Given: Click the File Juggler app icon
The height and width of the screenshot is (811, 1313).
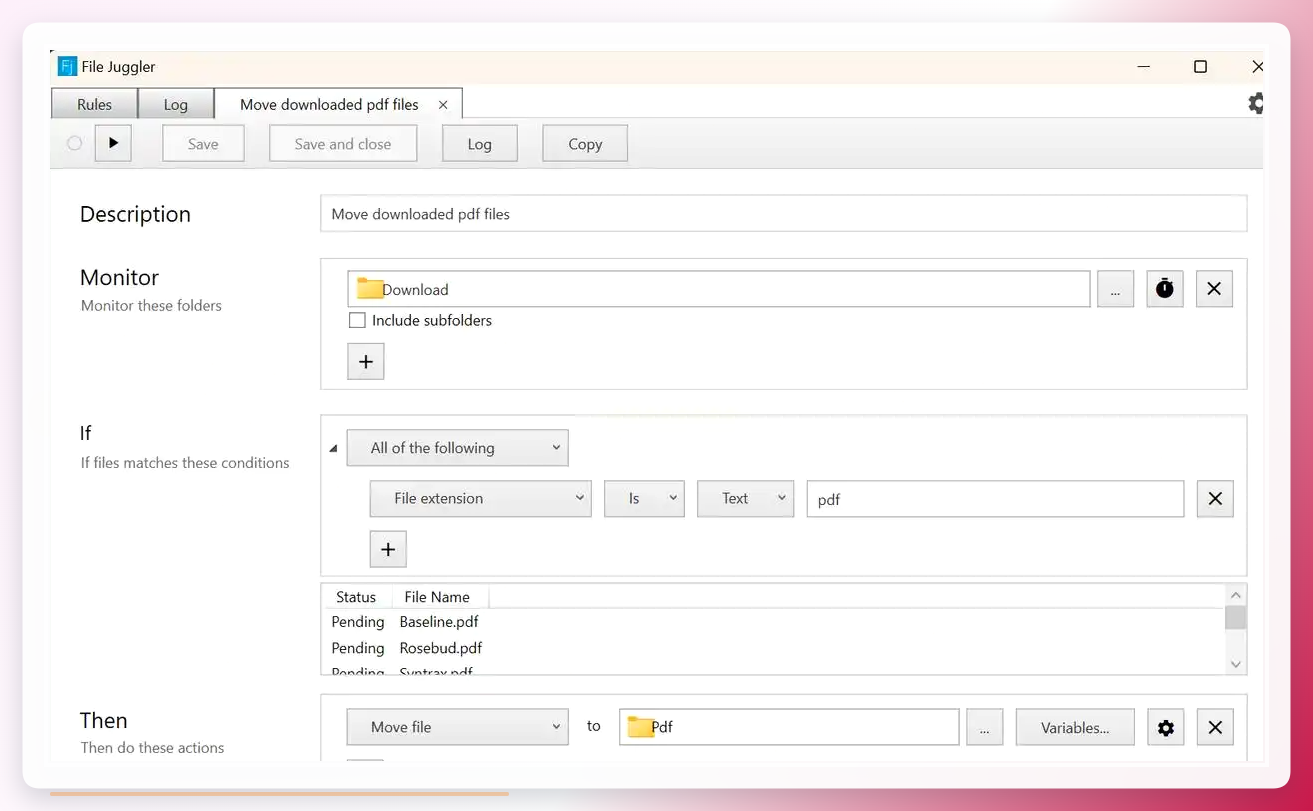Looking at the screenshot, I should (x=67, y=67).
